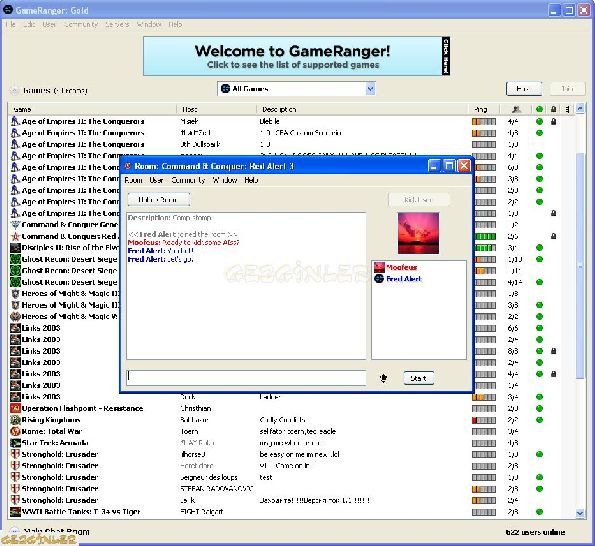Collapse the Games & Lobbies section arrow
This screenshot has height=546, width=595.
14,90
